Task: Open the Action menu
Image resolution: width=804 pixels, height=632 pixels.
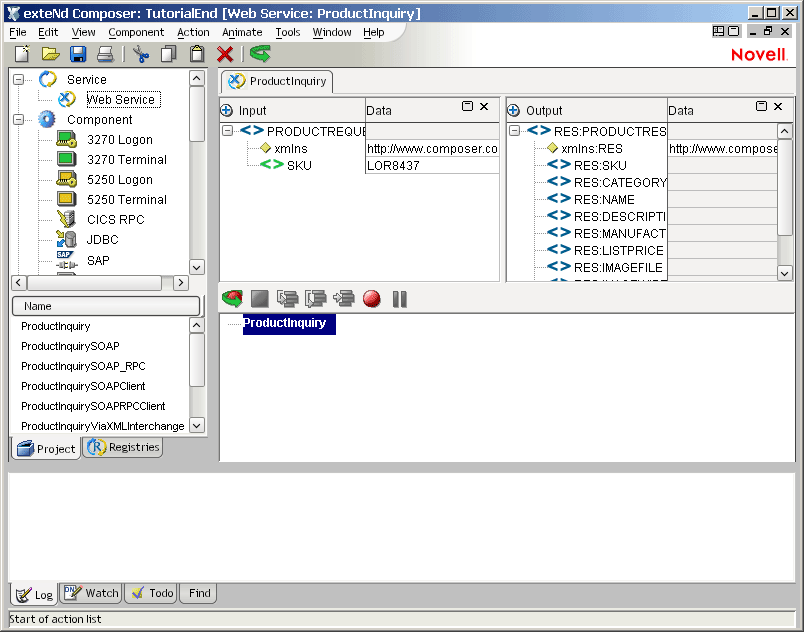Action: click(x=193, y=32)
